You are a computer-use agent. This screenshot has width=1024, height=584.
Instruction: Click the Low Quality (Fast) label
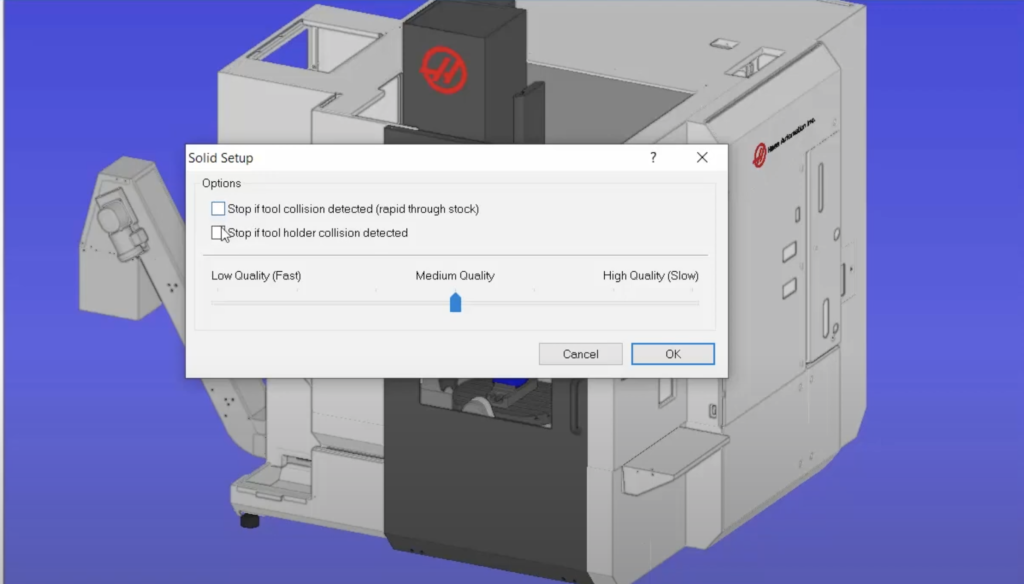(256, 276)
